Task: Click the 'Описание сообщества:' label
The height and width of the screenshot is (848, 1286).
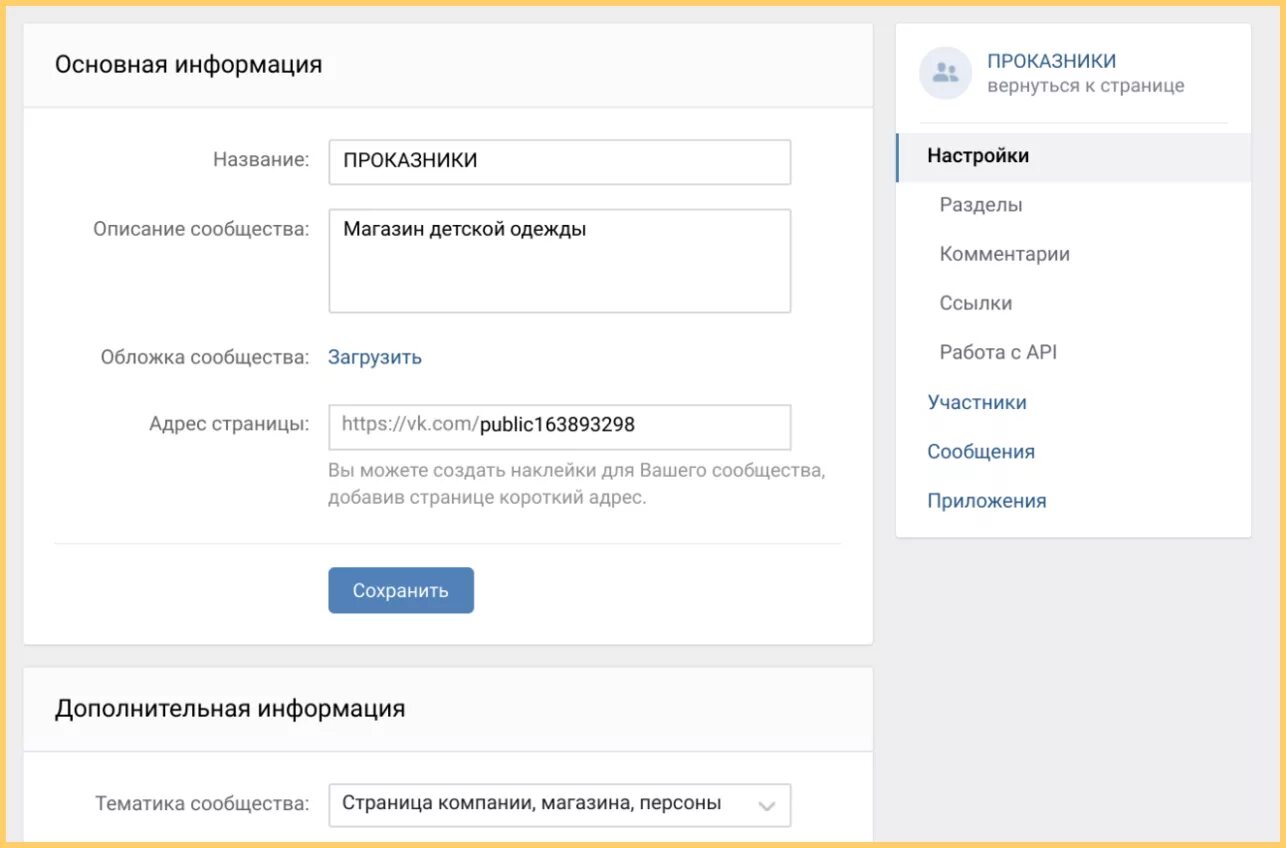Action: (201, 229)
